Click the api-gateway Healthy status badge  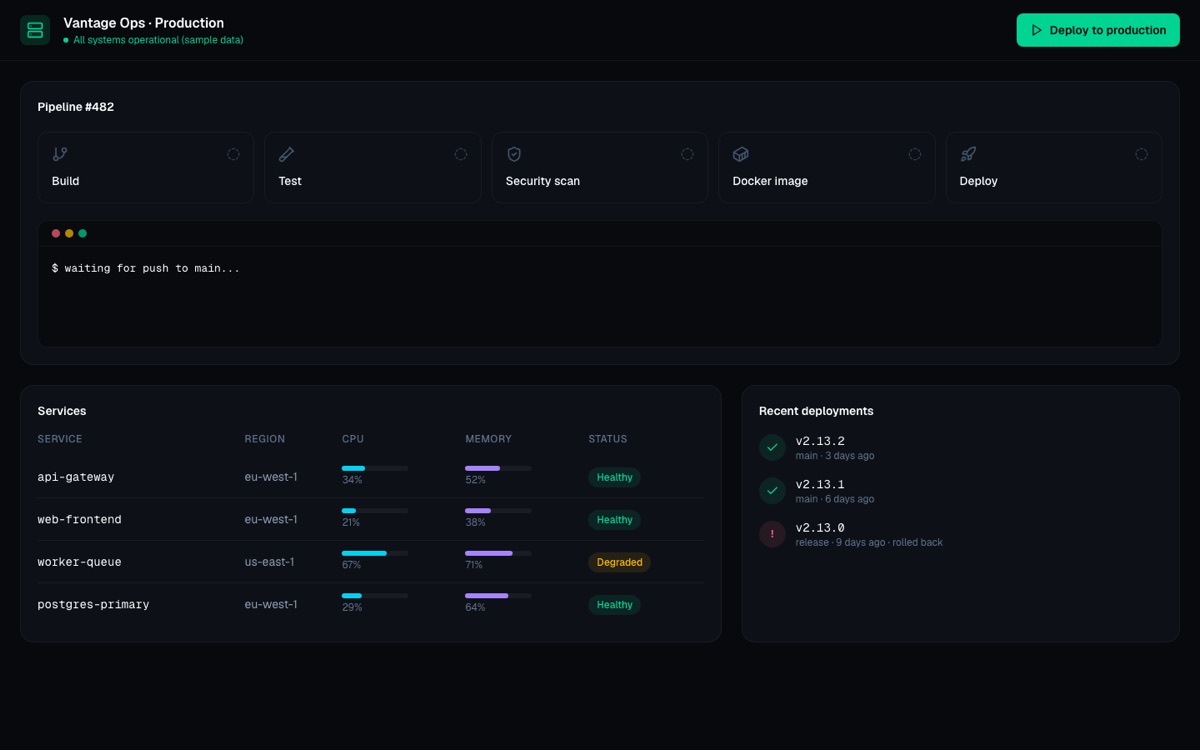point(614,477)
